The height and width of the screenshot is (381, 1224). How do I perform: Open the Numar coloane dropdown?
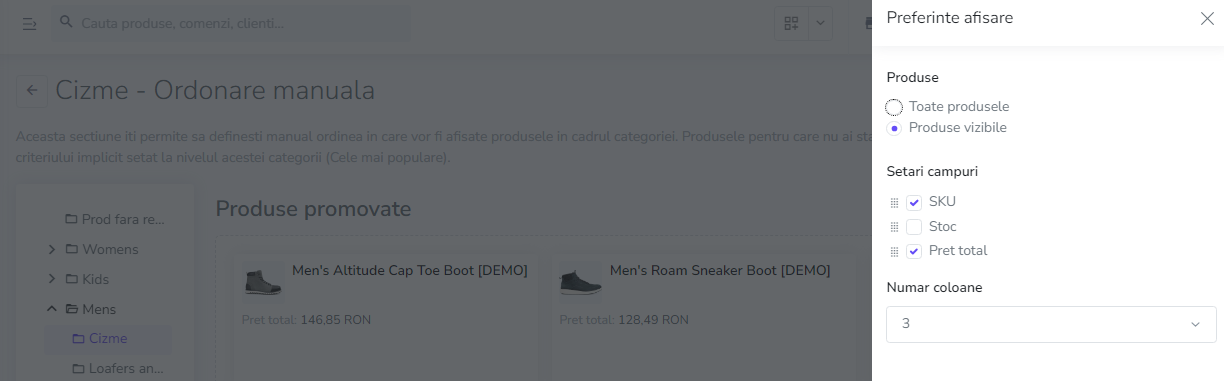1051,324
